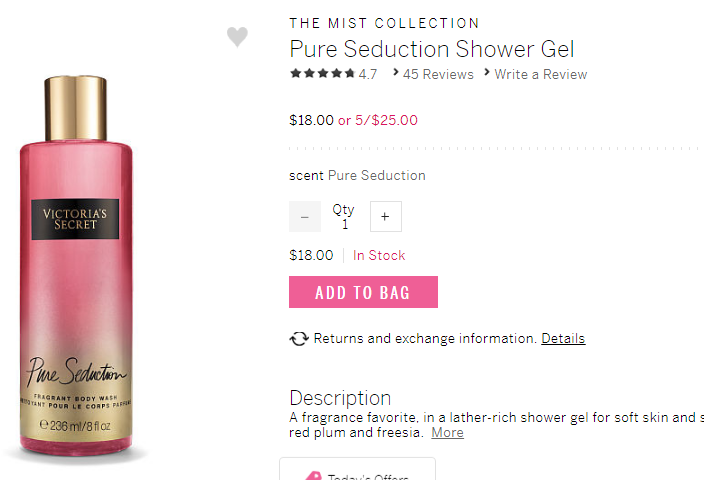Open returns Details link
Viewport: 704px width, 480px height.
click(563, 338)
